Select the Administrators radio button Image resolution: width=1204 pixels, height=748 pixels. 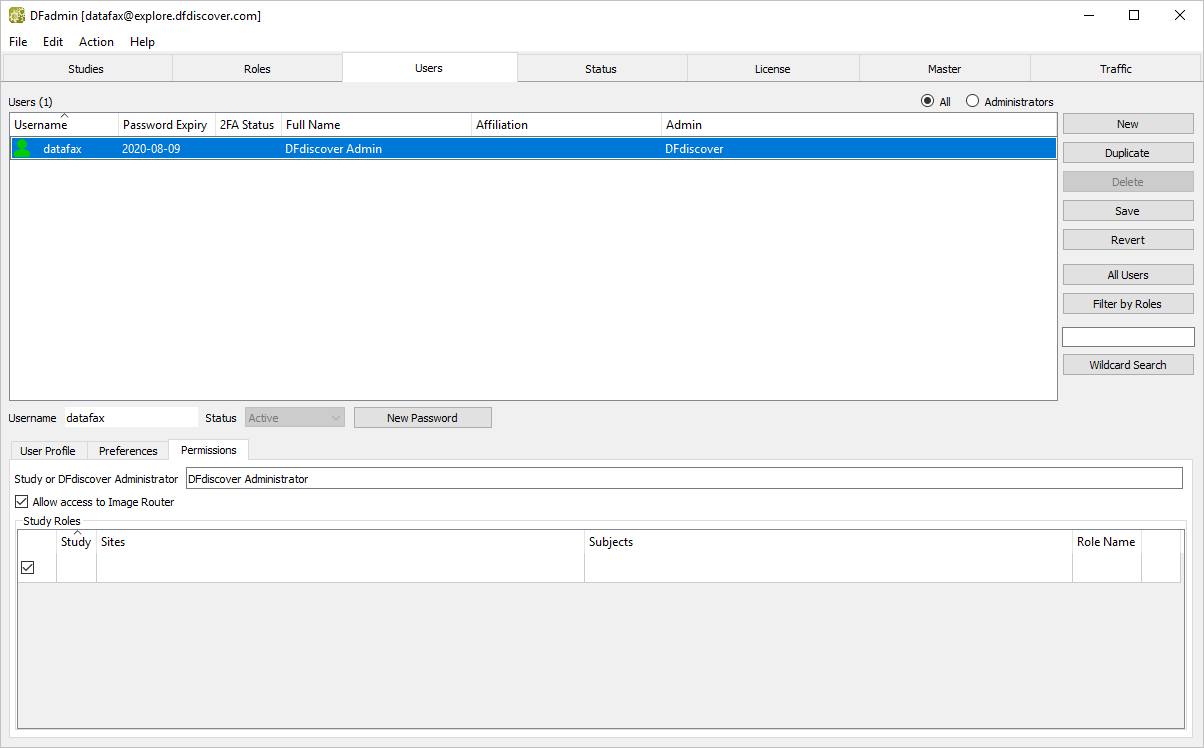tap(972, 102)
